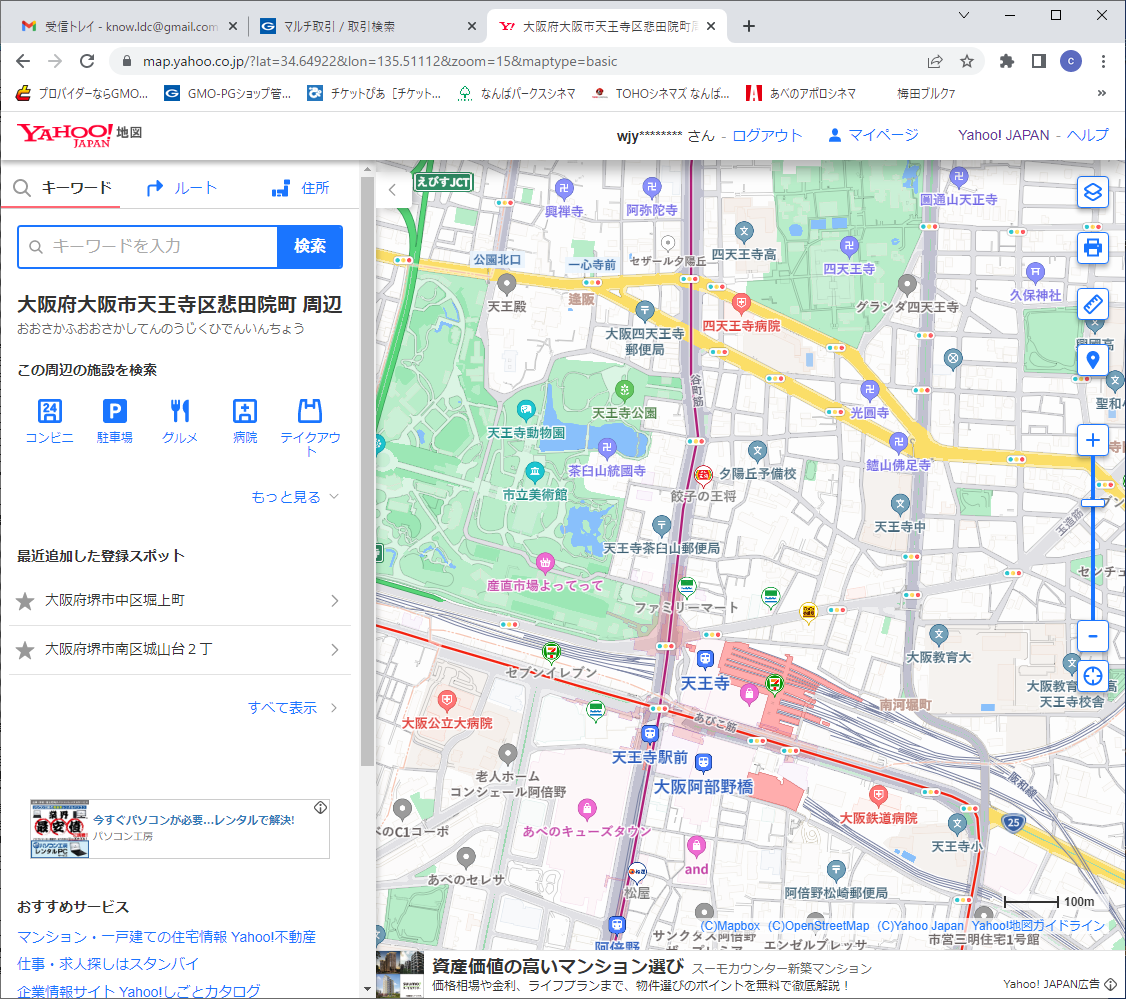Search nearby convenience stores via コンビニ icon
This screenshot has width=1126, height=999.
[x=49, y=421]
